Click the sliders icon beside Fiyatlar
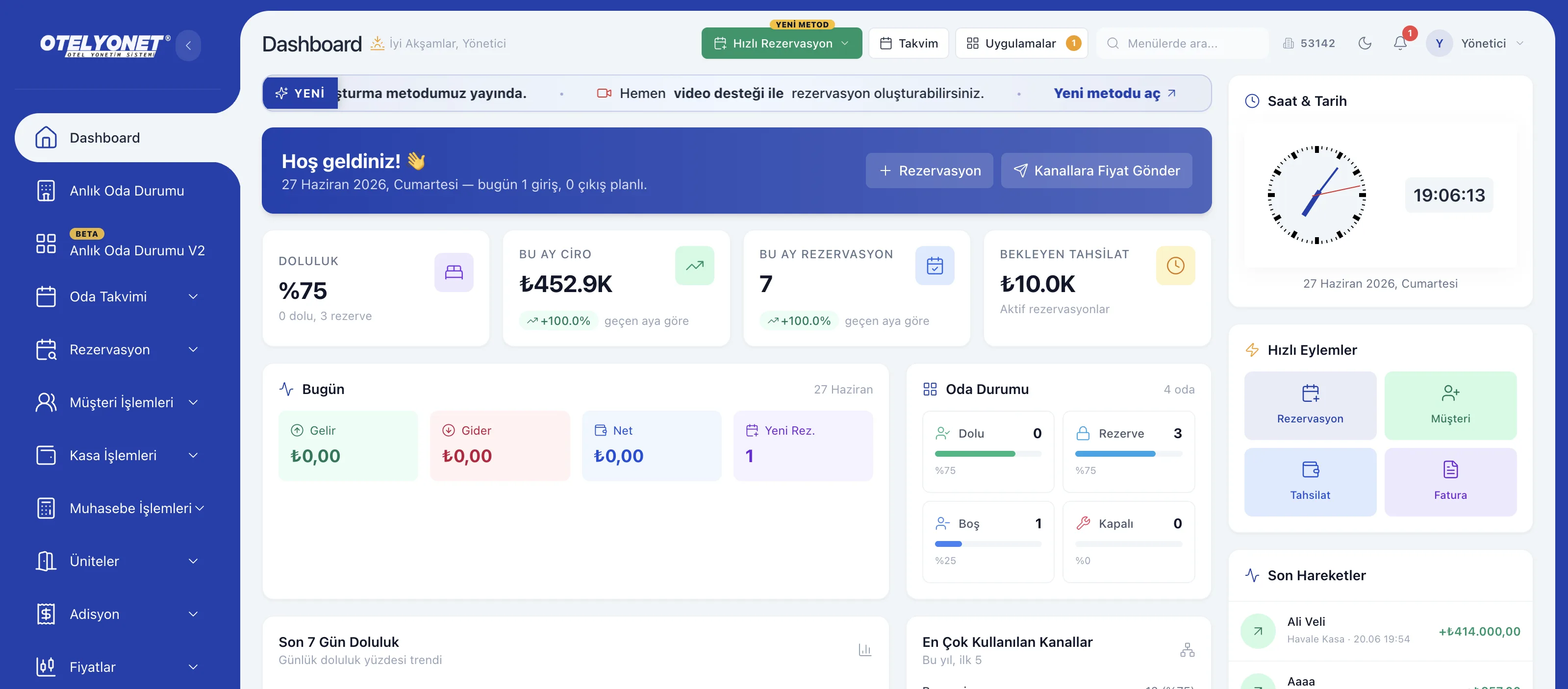The height and width of the screenshot is (689, 1568). [x=46, y=667]
